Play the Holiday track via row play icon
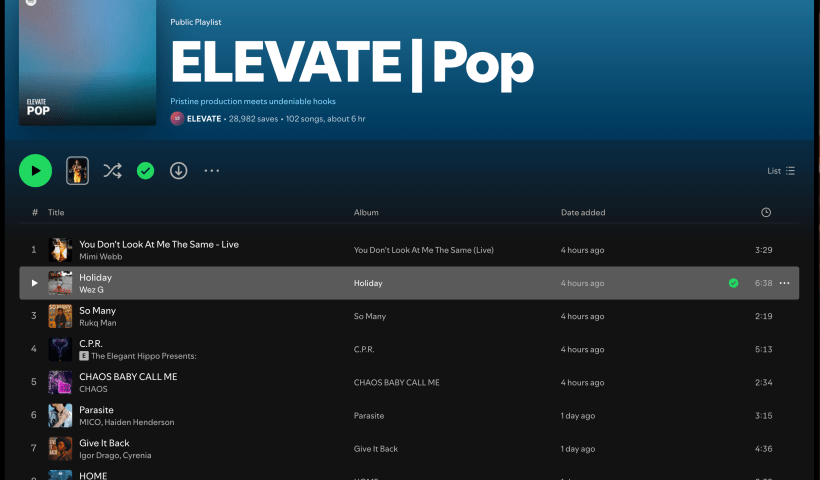The height and width of the screenshot is (480, 820). [34, 283]
